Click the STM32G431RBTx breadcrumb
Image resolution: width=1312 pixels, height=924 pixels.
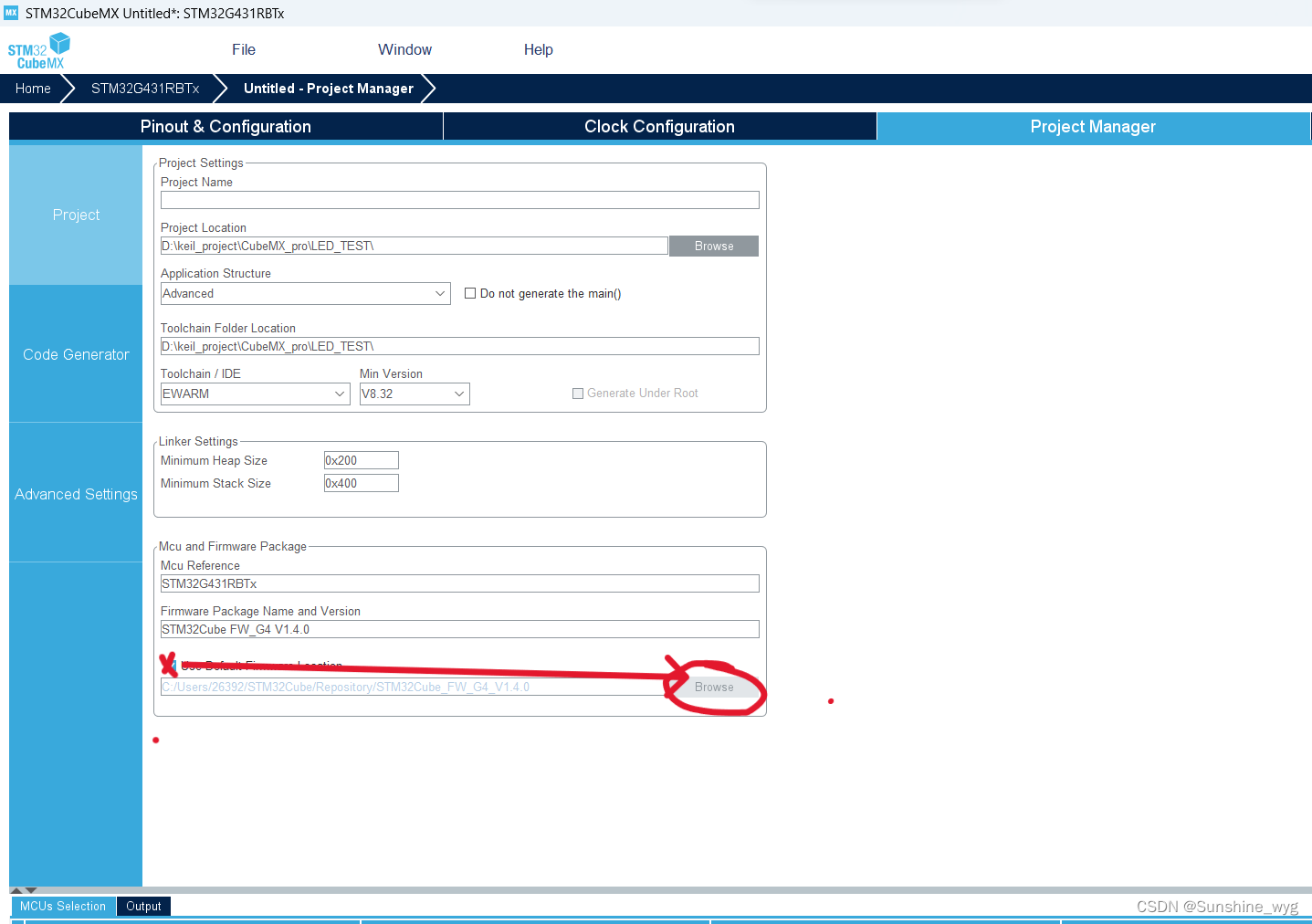tap(145, 89)
